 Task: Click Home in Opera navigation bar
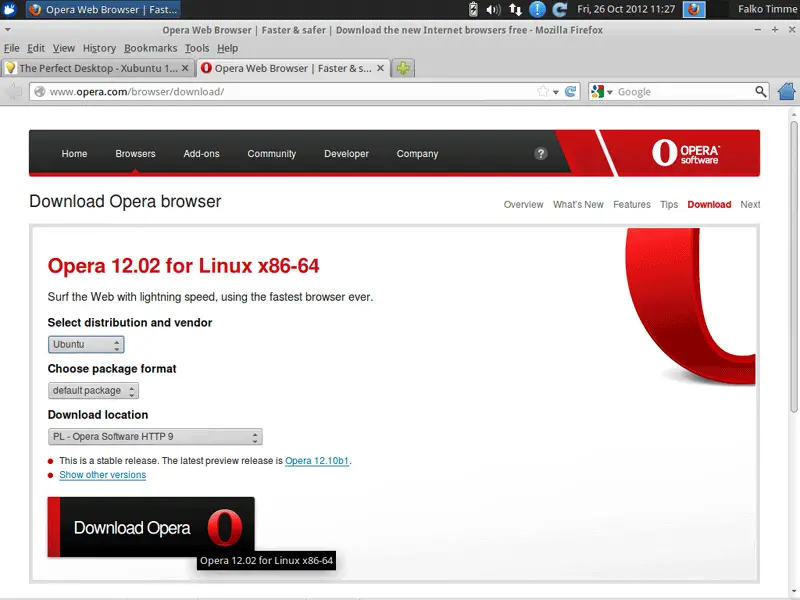[x=74, y=154]
